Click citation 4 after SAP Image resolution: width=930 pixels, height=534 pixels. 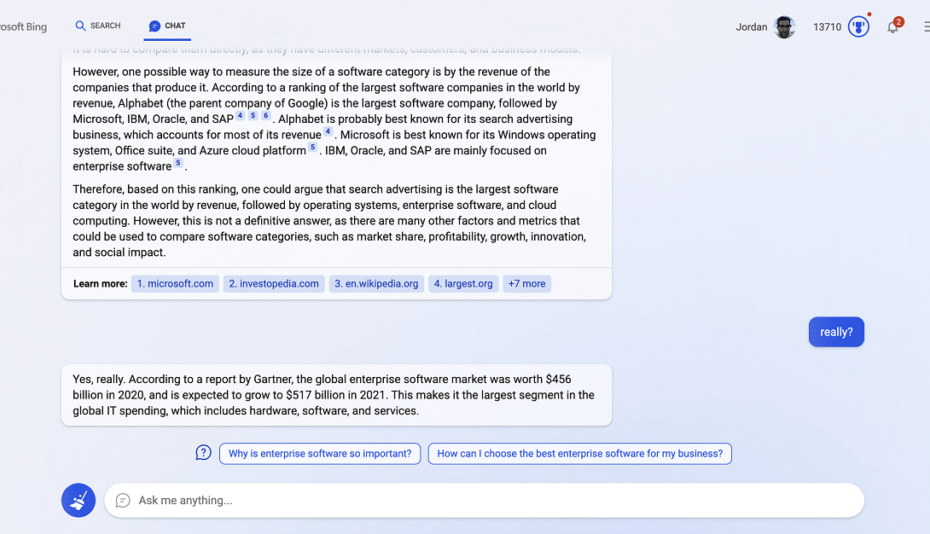coord(240,115)
